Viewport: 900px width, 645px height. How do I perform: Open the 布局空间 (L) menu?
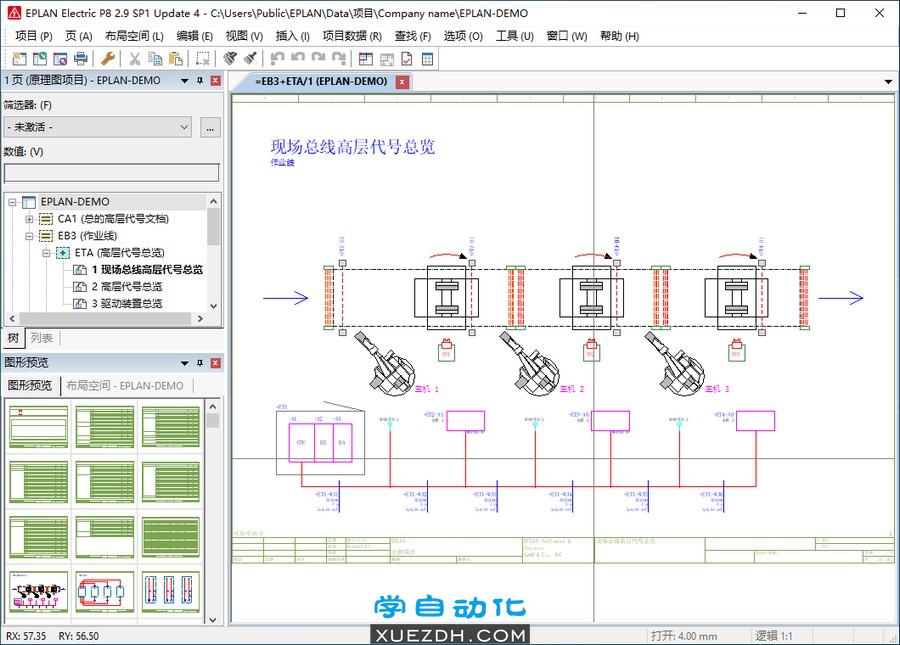point(134,36)
